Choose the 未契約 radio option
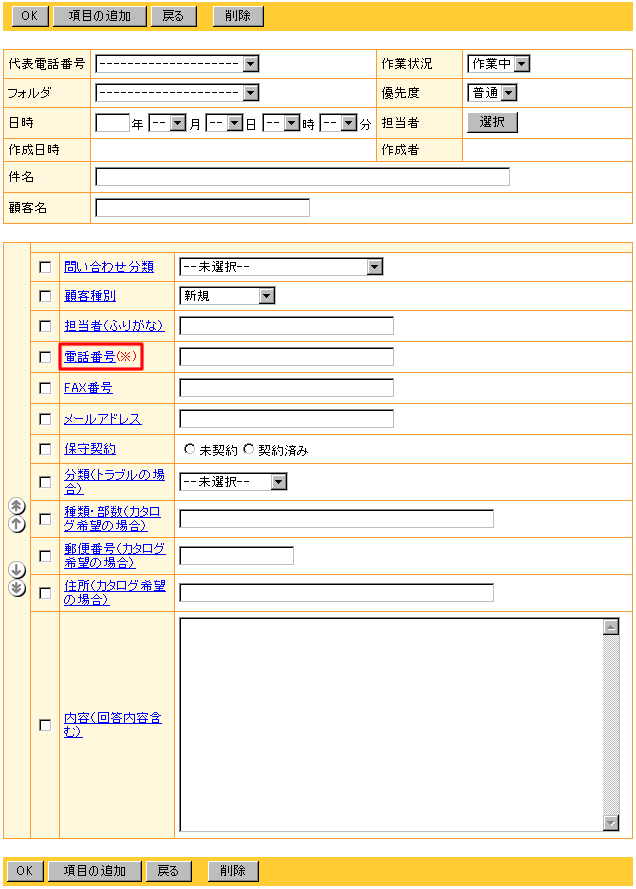Image resolution: width=636 pixels, height=889 pixels. click(x=190, y=450)
